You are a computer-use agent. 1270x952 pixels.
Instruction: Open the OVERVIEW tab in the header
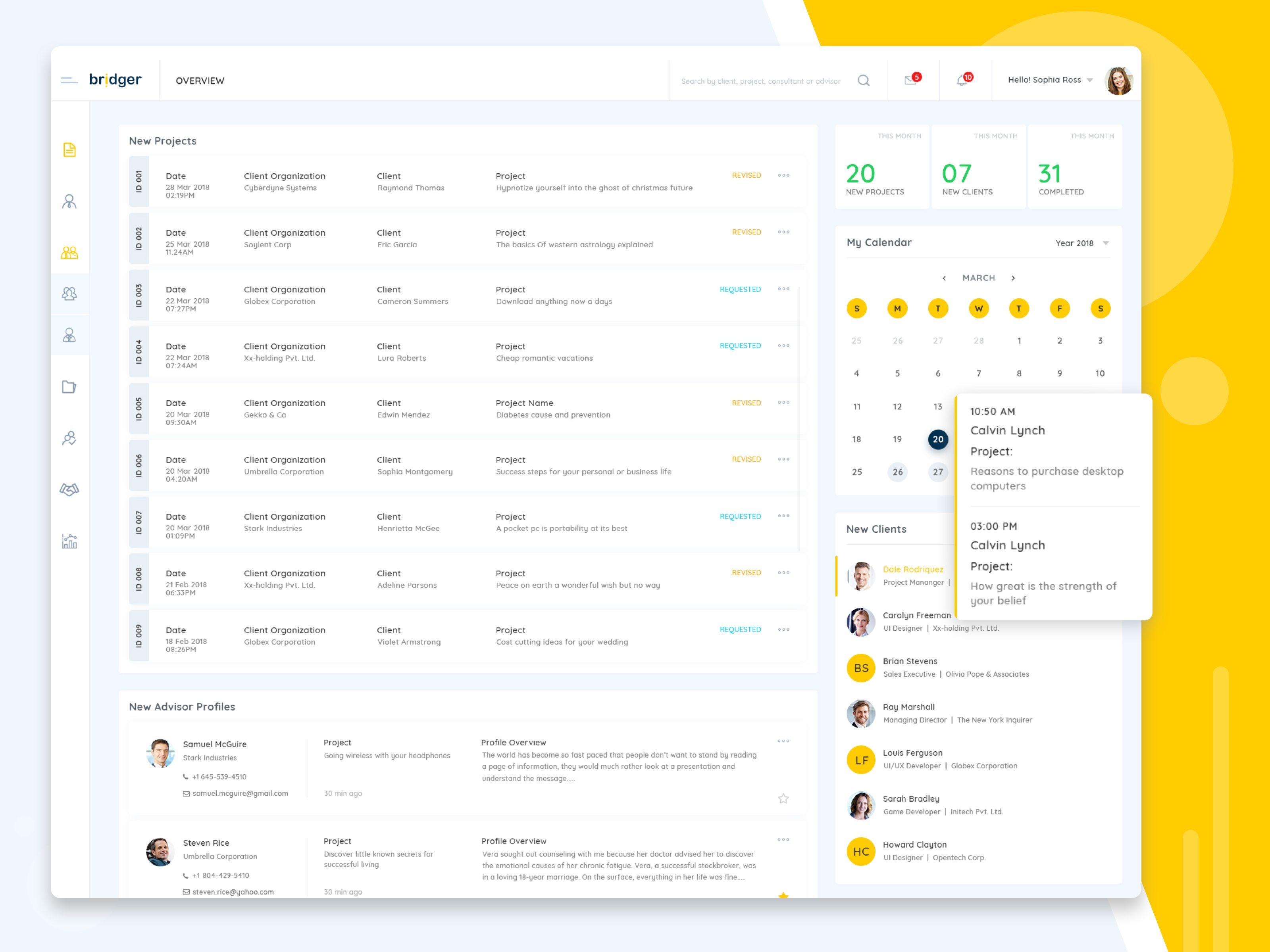pyautogui.click(x=200, y=81)
